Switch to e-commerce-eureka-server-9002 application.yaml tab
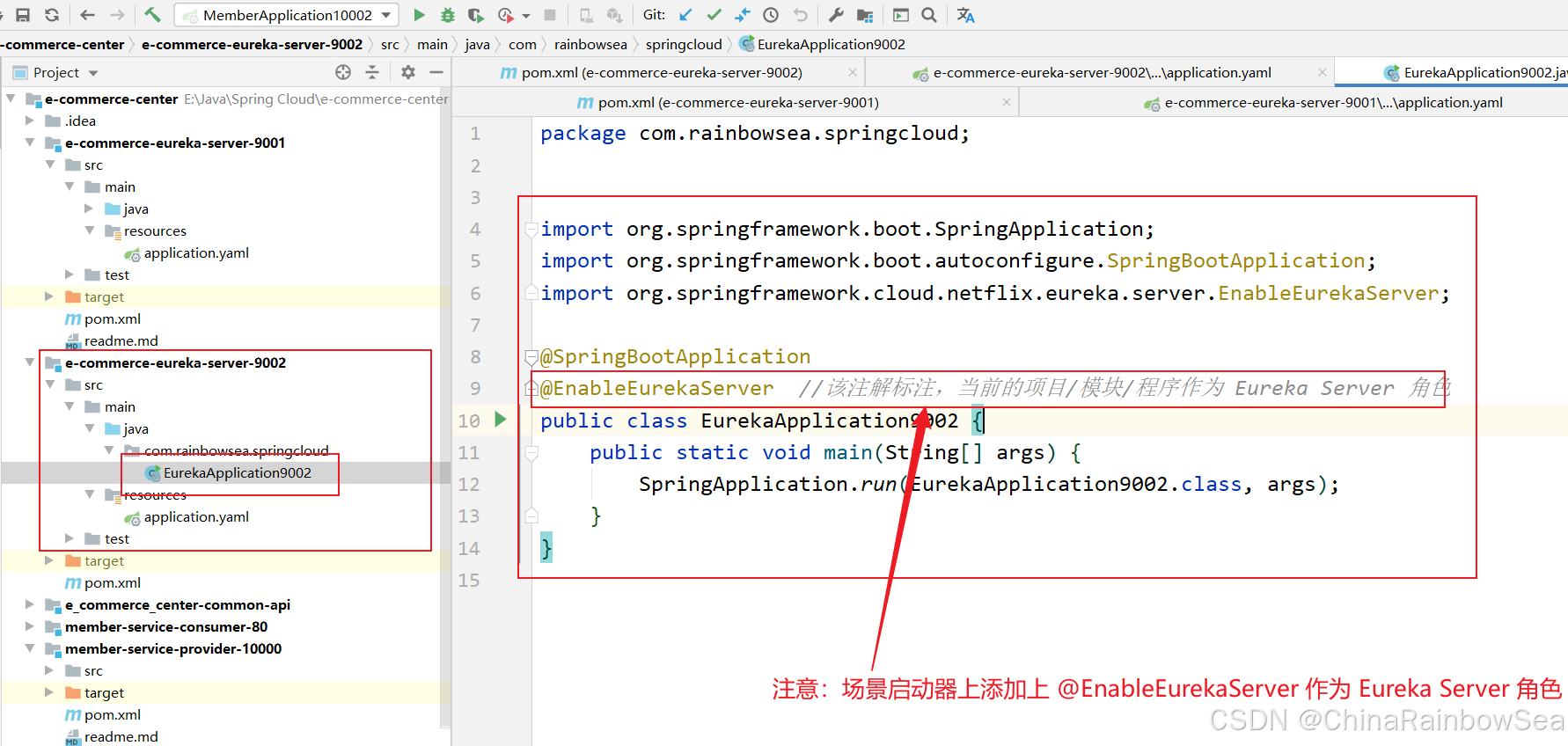 [1102, 72]
